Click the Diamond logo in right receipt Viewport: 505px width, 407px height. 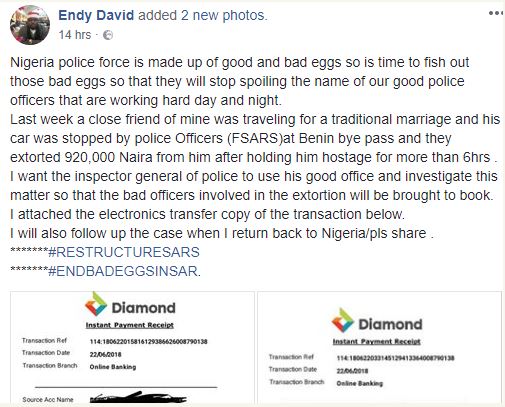[x=377, y=321]
